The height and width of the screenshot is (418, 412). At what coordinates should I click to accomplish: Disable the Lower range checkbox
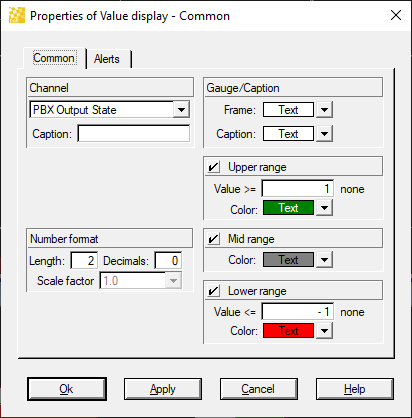(x=213, y=291)
